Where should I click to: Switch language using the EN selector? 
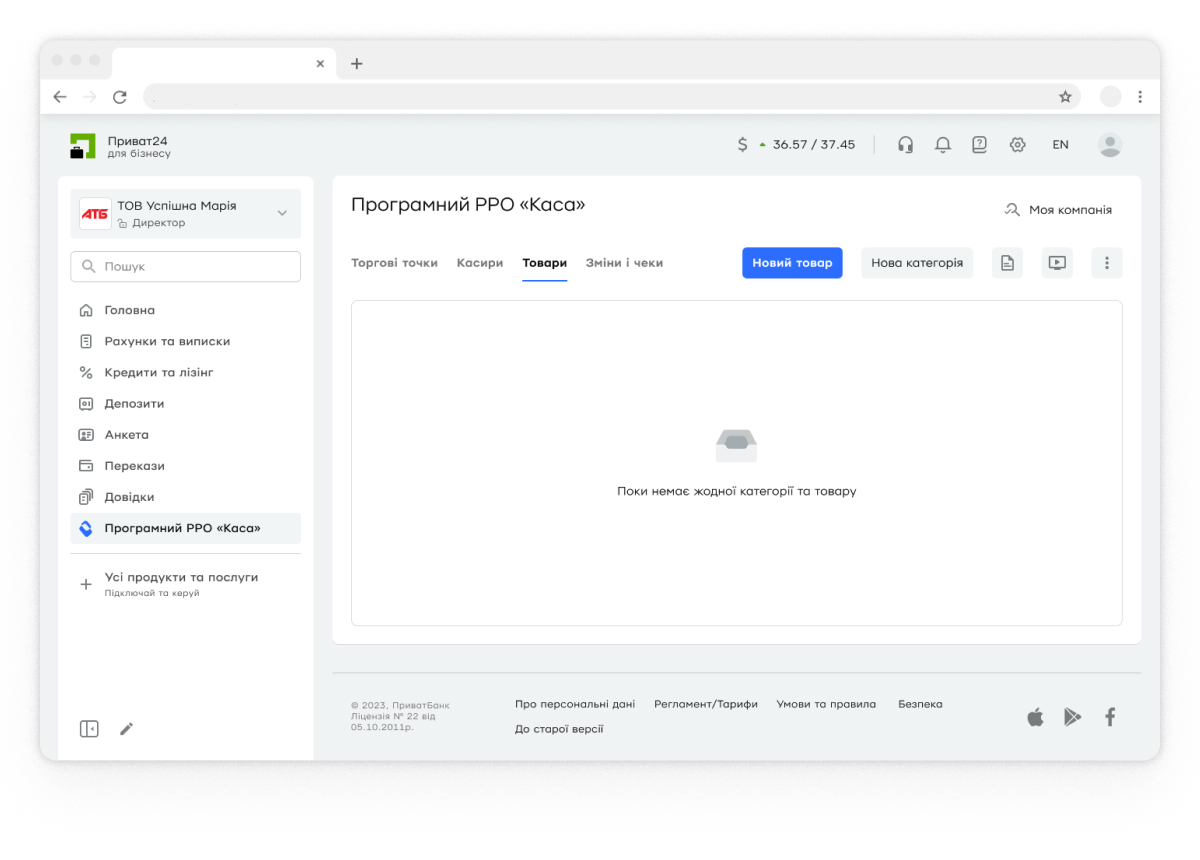pyautogui.click(x=1060, y=145)
